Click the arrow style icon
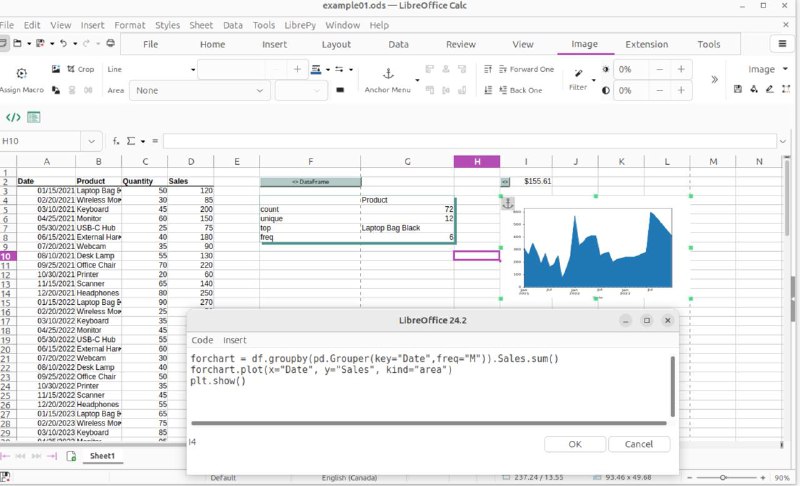This screenshot has width=800, height=486. (x=339, y=69)
